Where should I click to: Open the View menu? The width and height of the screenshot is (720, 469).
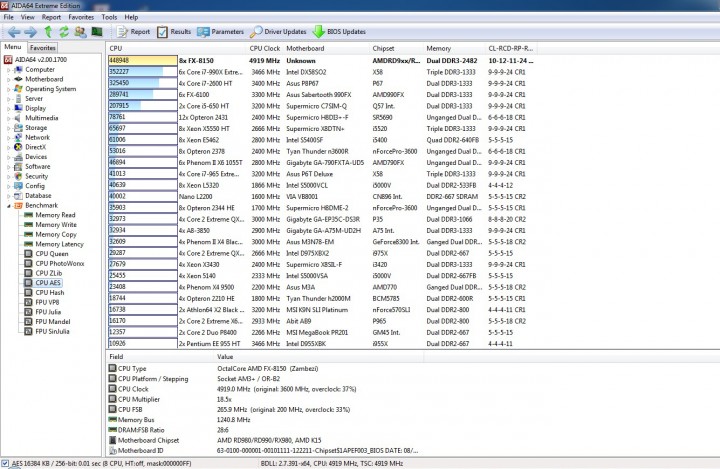click(28, 17)
